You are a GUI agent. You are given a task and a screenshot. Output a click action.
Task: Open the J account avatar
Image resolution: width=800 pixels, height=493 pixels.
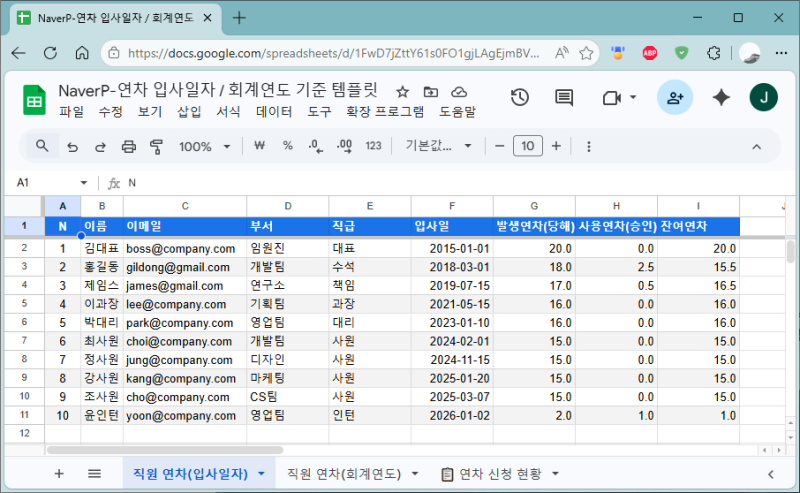[x=763, y=97]
